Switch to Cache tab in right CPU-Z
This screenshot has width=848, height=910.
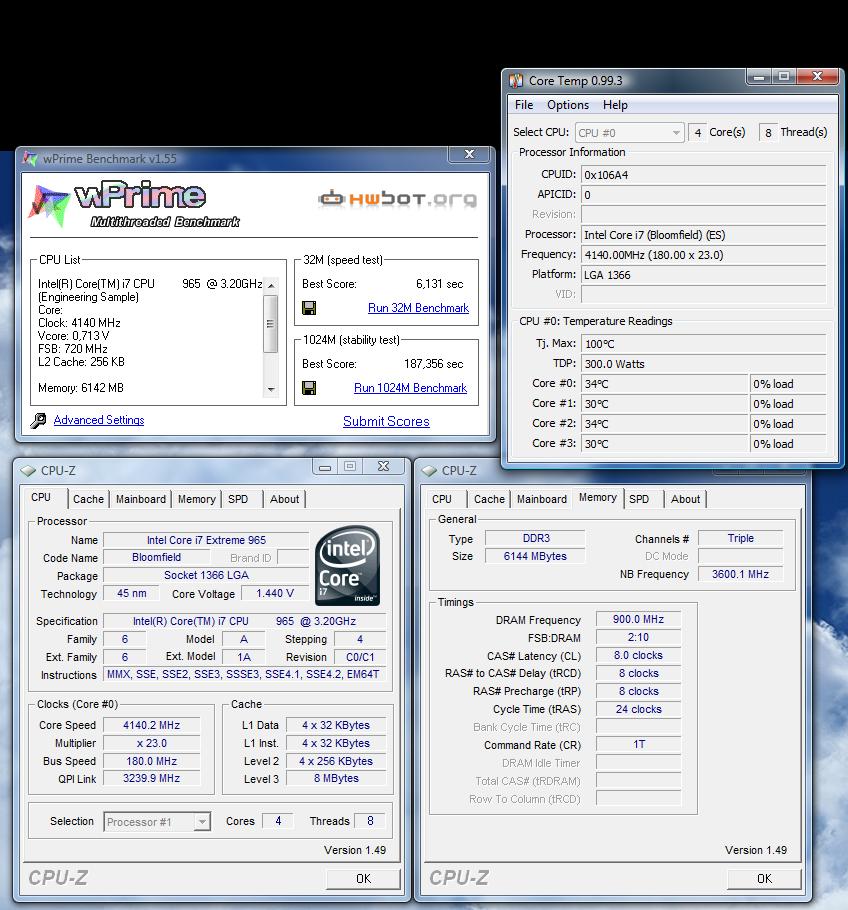489,499
